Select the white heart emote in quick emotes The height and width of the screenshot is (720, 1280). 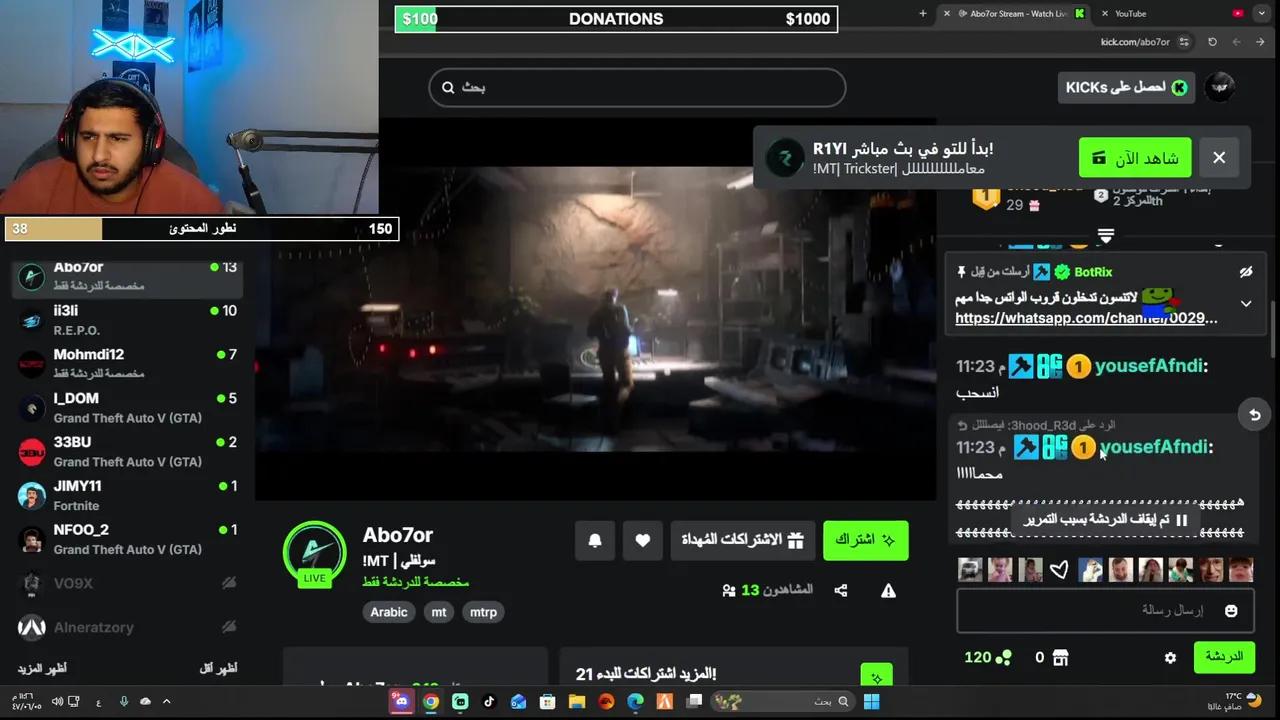(x=1060, y=570)
